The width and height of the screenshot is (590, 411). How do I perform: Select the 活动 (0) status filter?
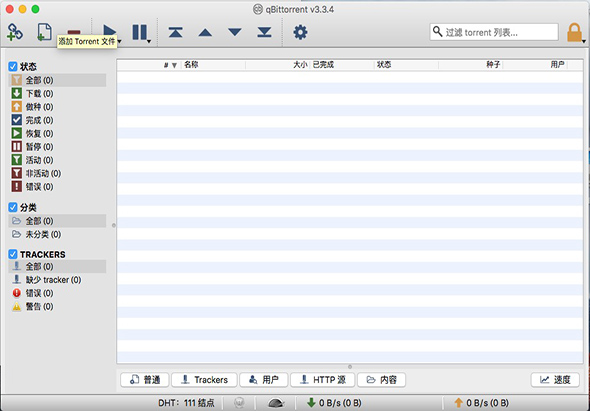point(57,160)
